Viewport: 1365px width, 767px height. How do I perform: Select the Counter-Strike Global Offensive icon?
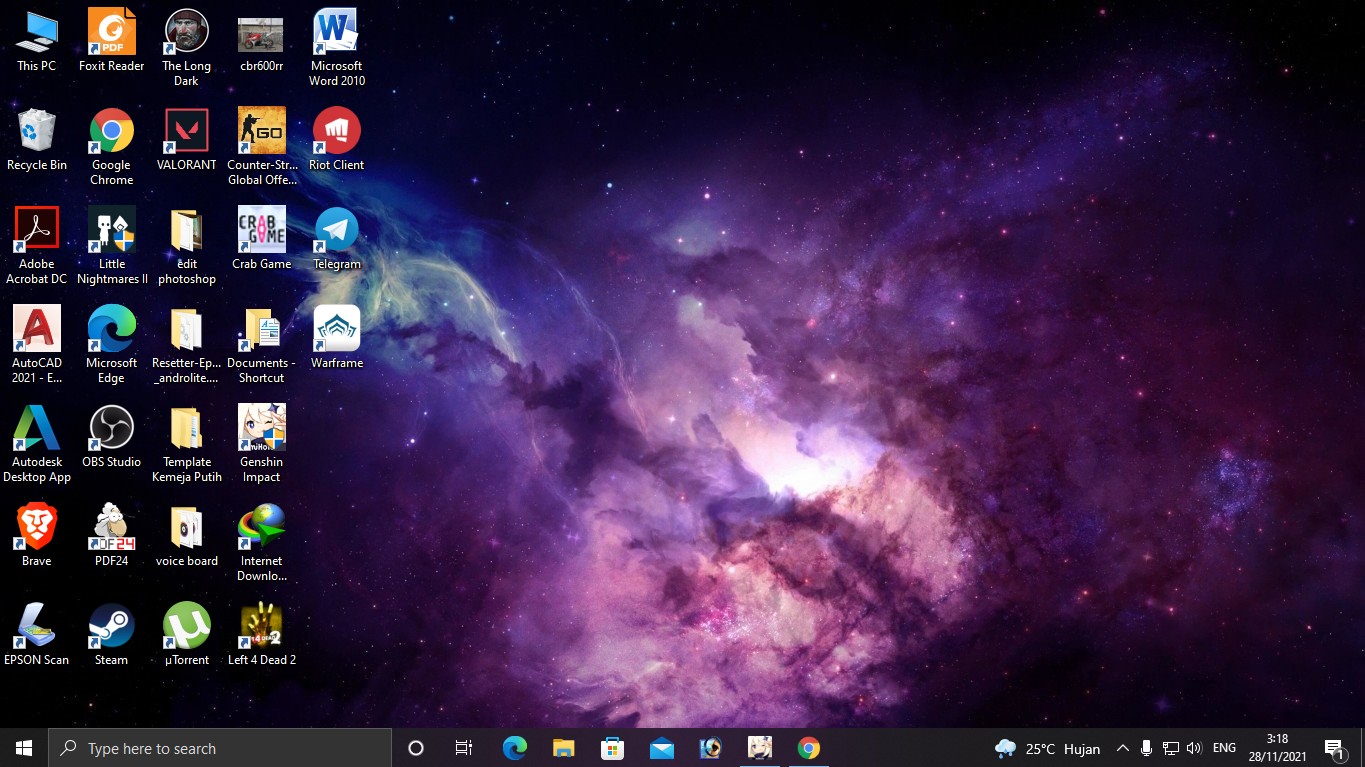262,146
